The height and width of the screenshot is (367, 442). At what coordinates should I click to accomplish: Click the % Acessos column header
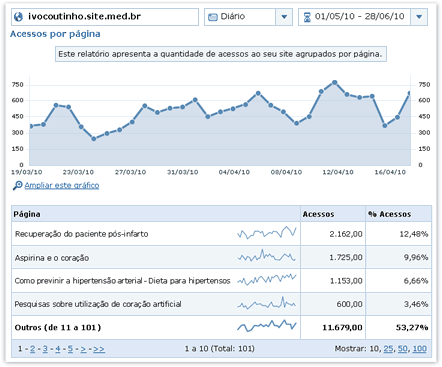click(398, 214)
